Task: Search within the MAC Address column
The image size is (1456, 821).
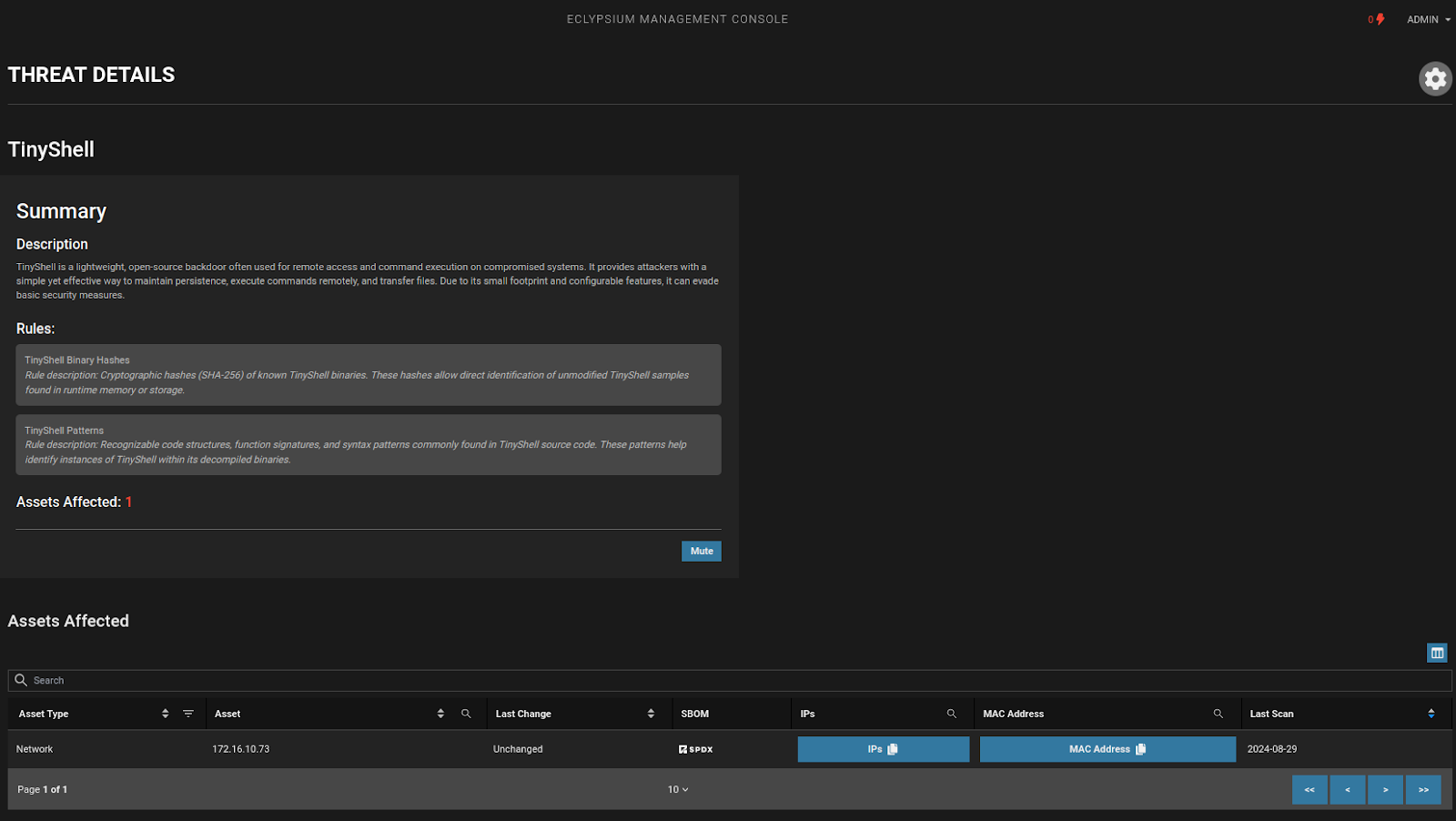Action: [x=1218, y=714]
